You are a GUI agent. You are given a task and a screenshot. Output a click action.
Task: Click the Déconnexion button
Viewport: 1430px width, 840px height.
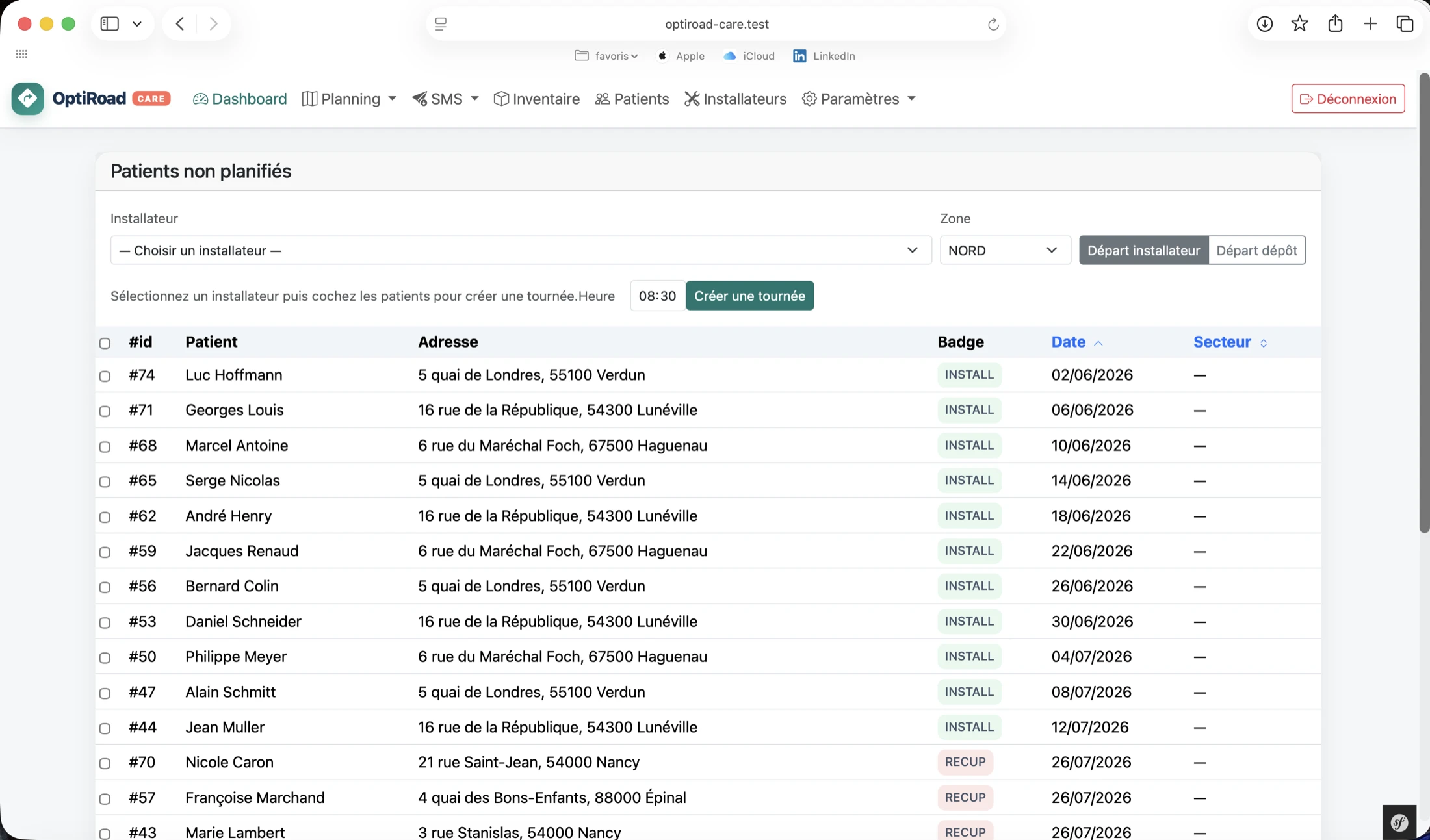1348,99
